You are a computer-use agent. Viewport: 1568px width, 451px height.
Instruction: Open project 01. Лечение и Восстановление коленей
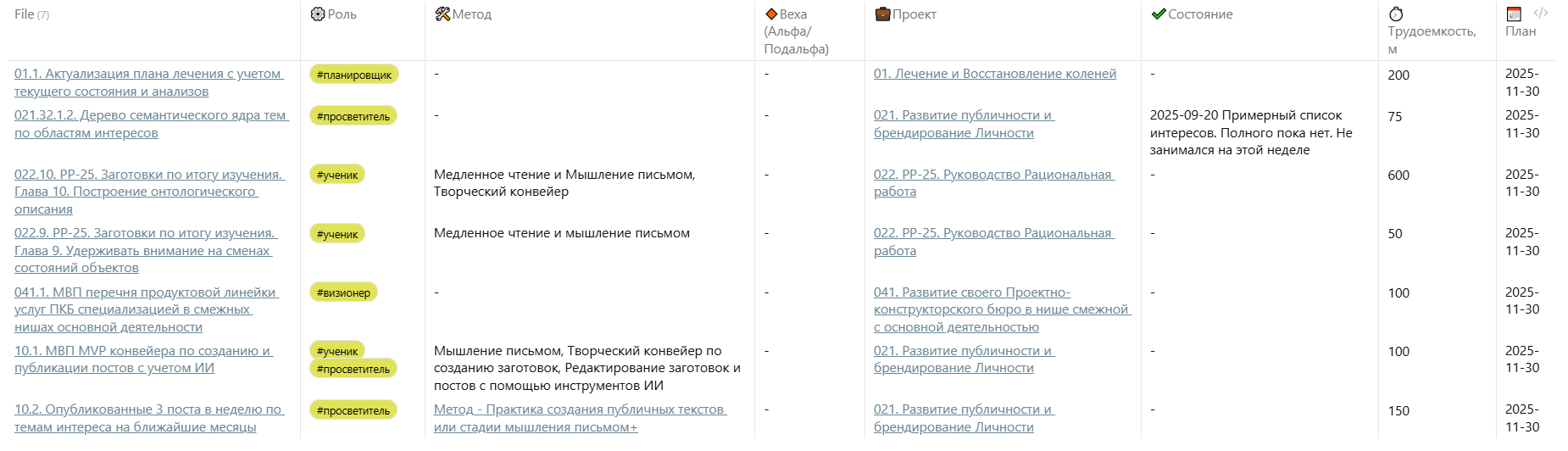[994, 74]
